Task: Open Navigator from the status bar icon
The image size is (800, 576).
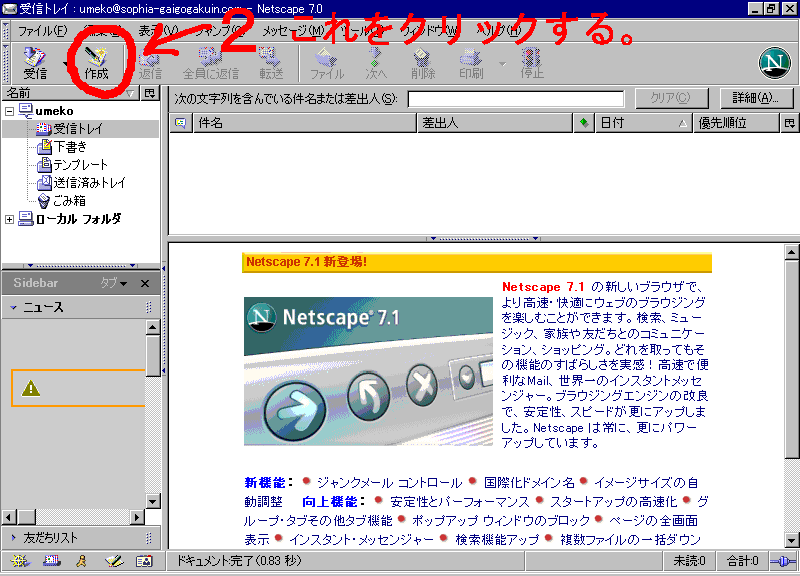Action: click(x=19, y=562)
